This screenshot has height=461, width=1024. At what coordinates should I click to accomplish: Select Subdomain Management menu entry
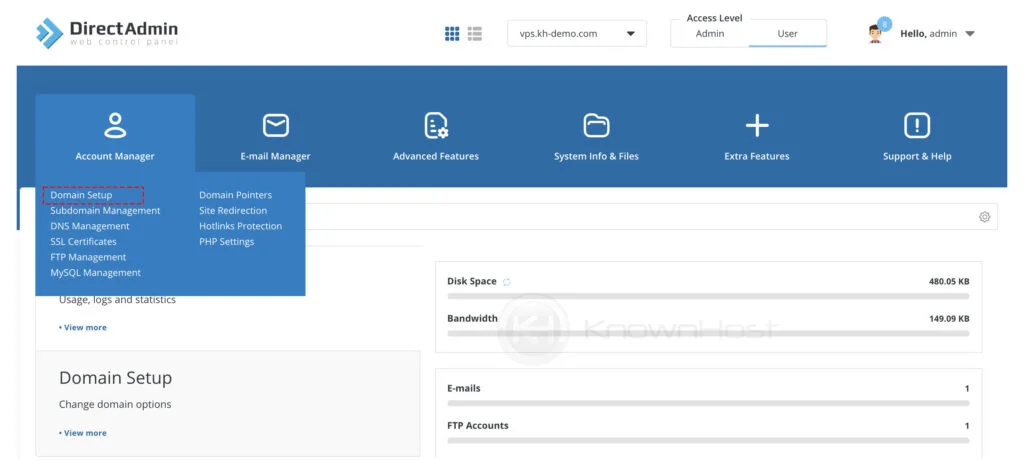(x=105, y=210)
